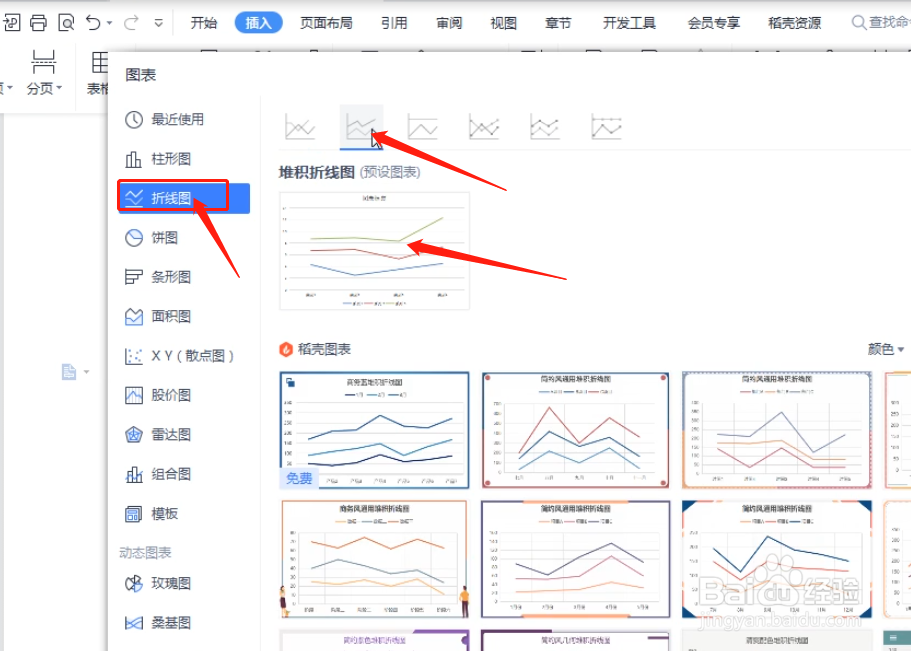911x651 pixels.
Task: Open the 颜色 color filter dropdown
Action: [886, 349]
